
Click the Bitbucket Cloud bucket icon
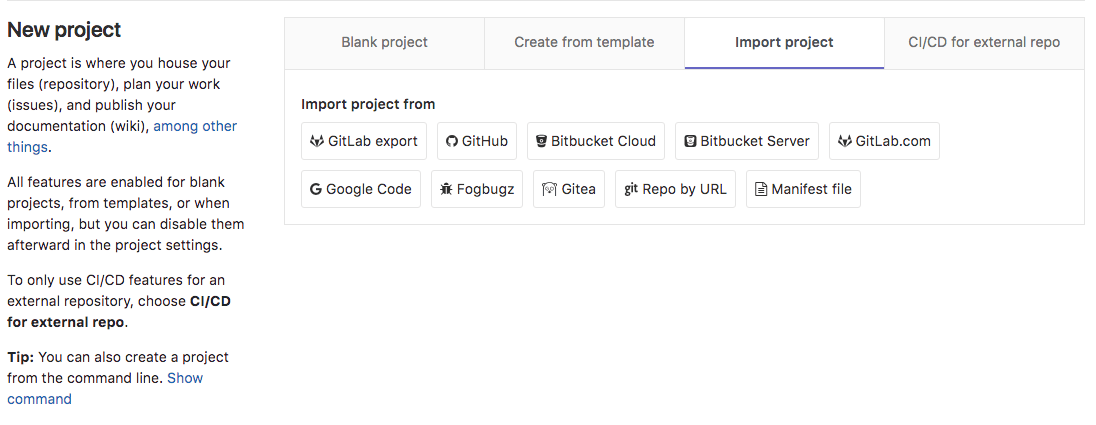click(x=541, y=141)
